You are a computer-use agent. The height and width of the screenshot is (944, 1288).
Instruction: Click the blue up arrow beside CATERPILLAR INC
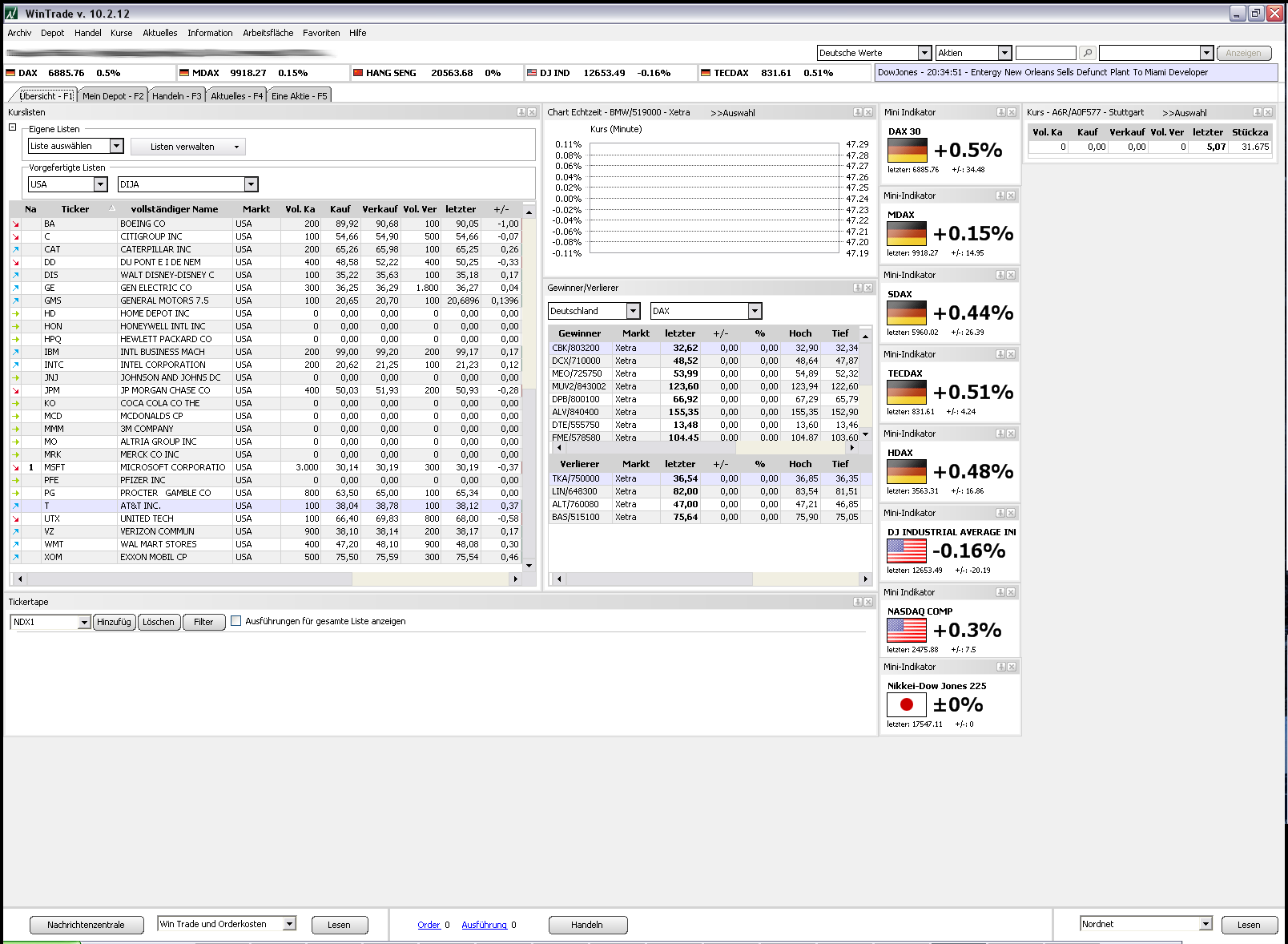(x=15, y=249)
